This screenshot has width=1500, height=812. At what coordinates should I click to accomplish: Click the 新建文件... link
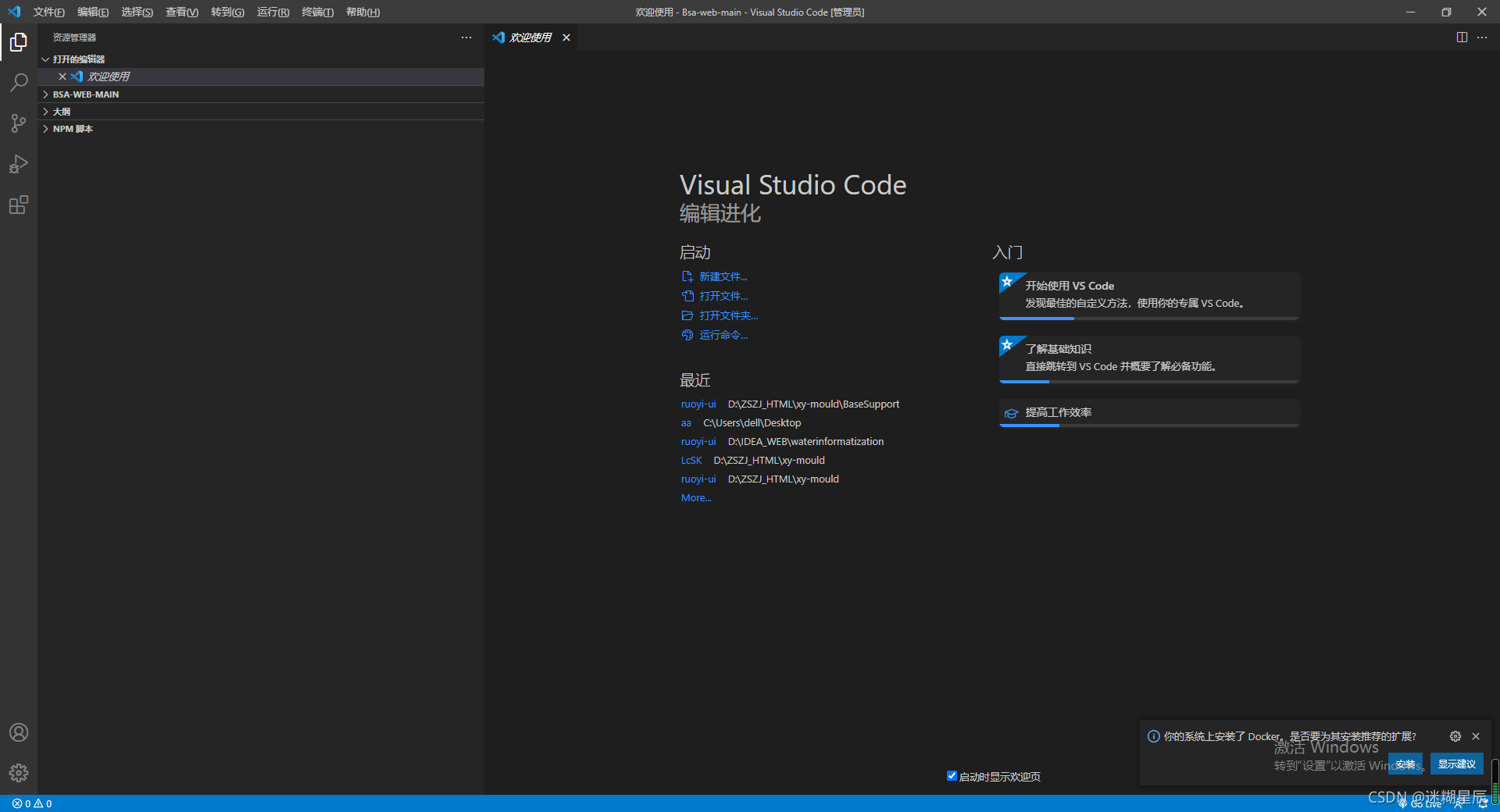pyautogui.click(x=723, y=276)
